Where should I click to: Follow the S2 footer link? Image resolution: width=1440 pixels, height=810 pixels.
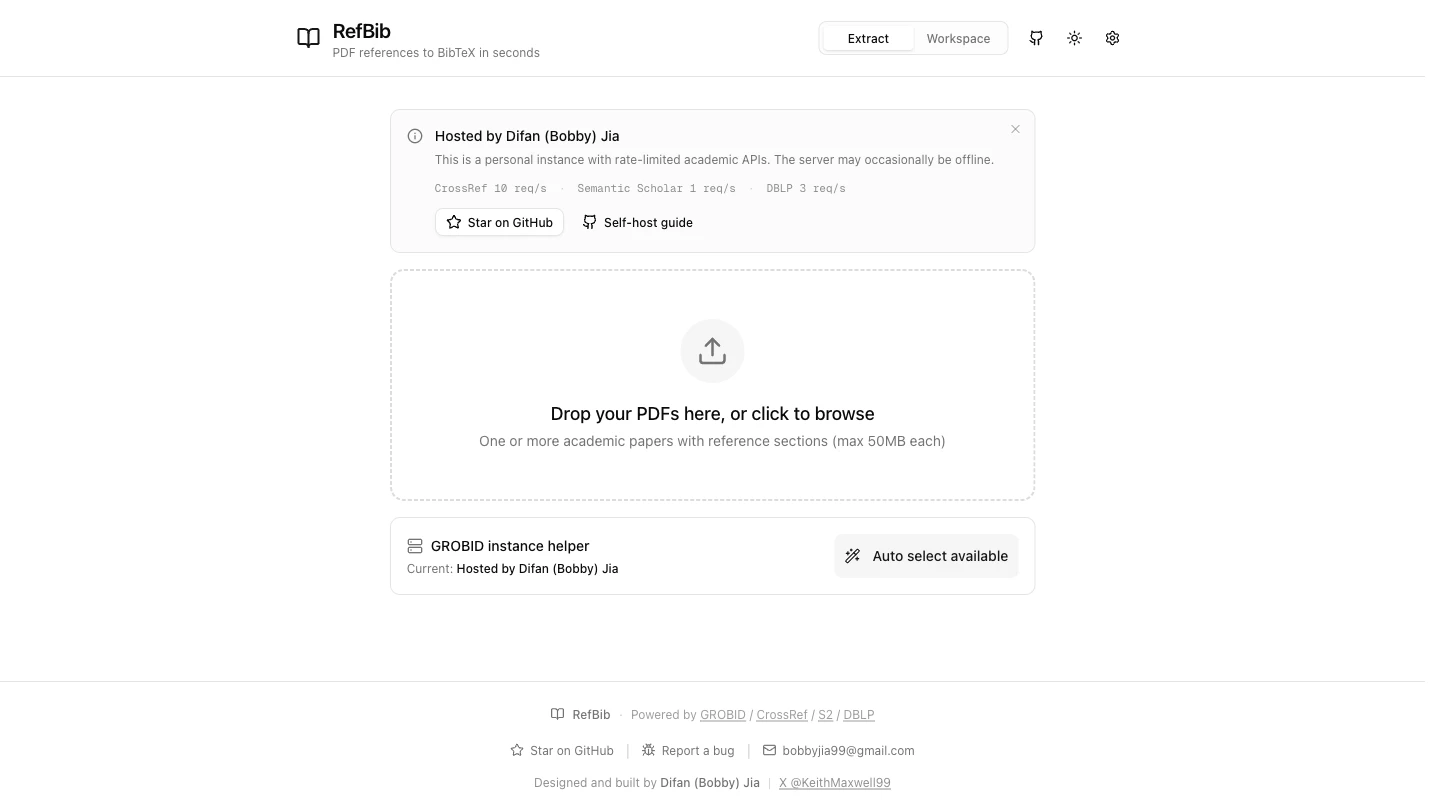[x=825, y=715]
